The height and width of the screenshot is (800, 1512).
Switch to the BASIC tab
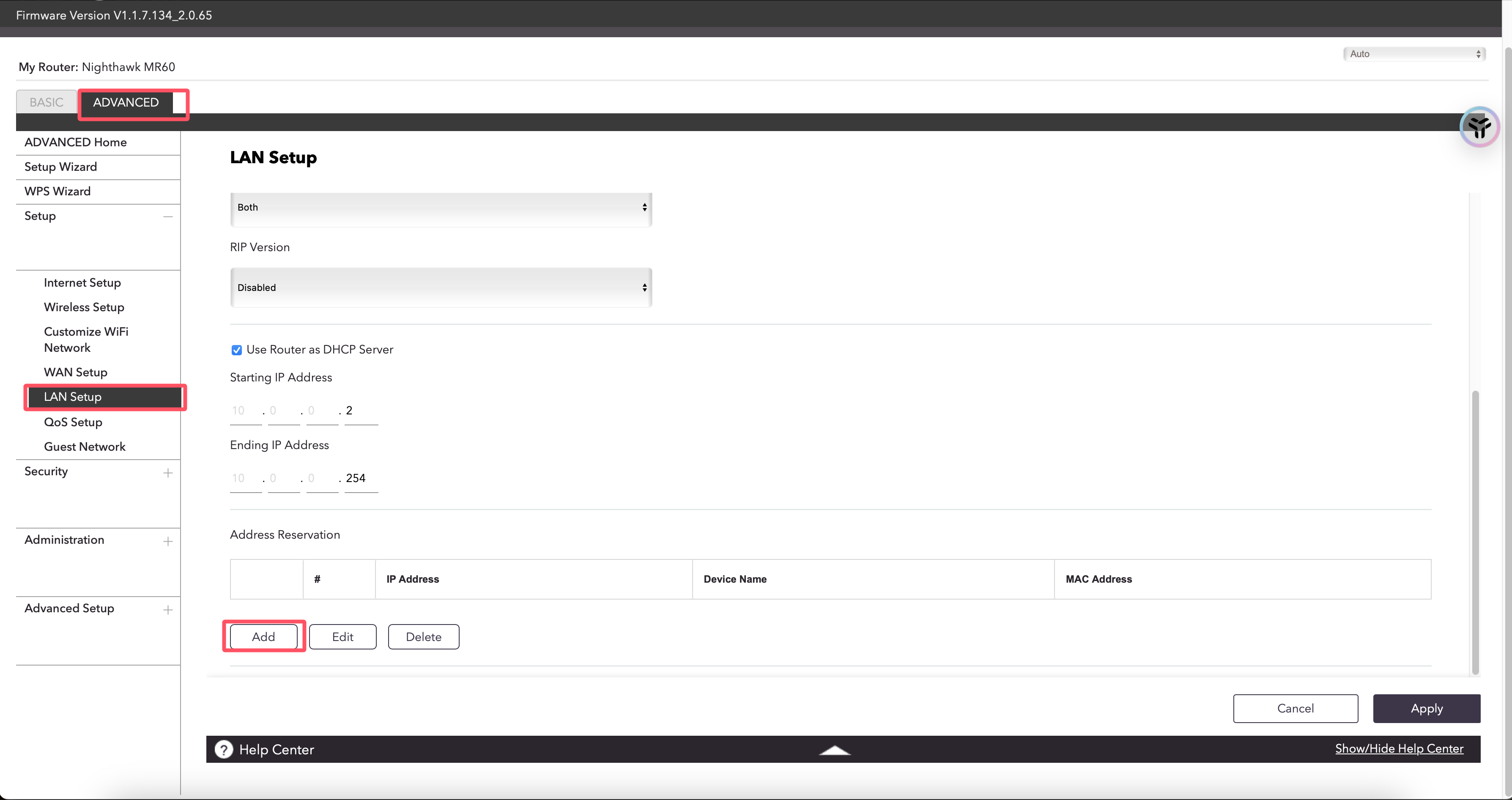47,102
